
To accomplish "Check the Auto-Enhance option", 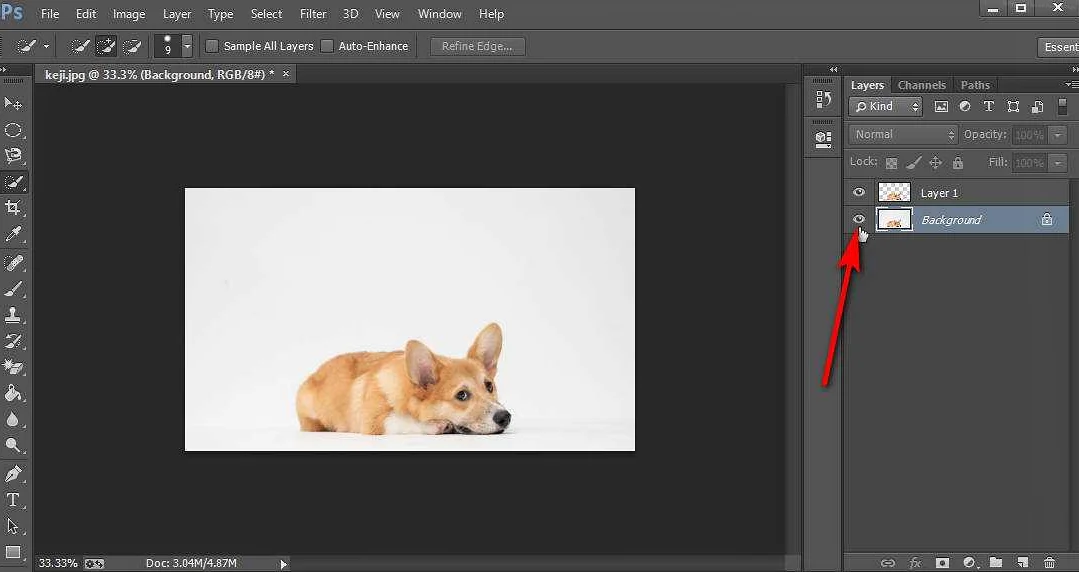I will (x=327, y=46).
